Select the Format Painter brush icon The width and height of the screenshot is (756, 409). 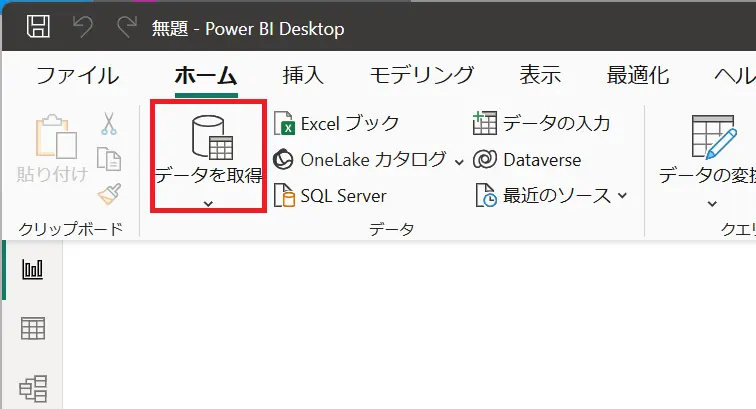pyautogui.click(x=108, y=192)
